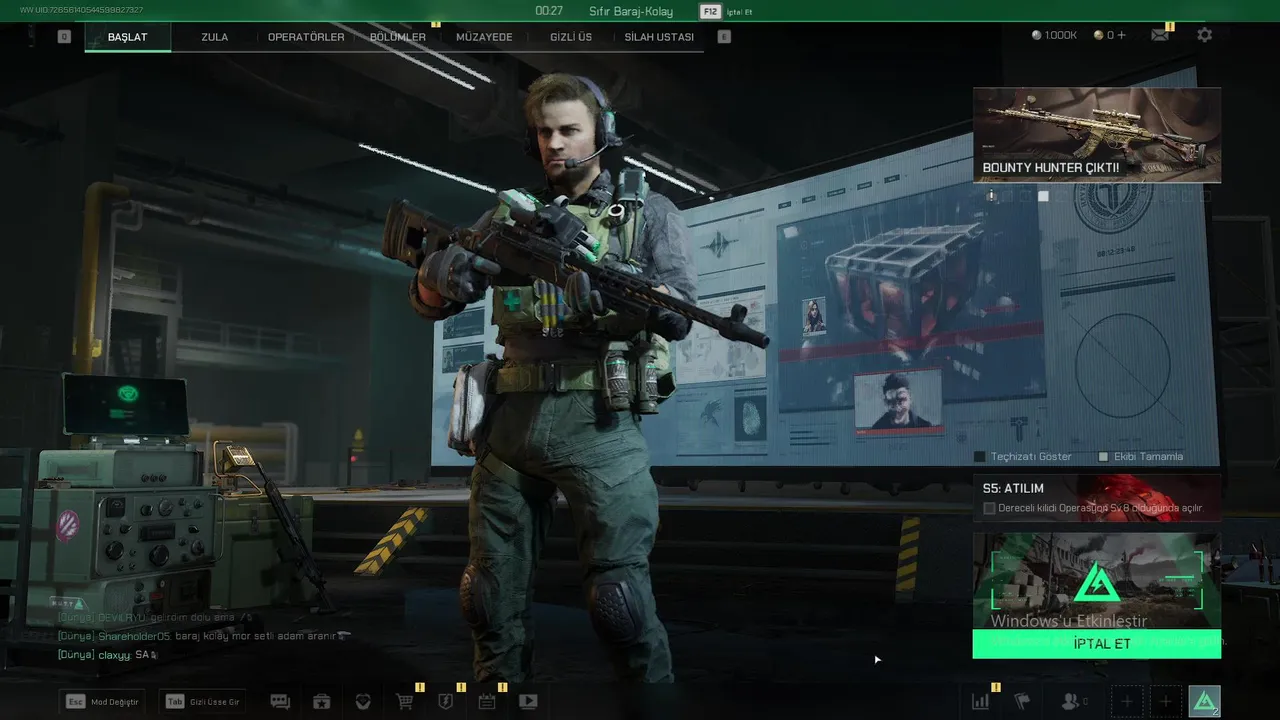The height and width of the screenshot is (720, 1280).
Task: Open the chat messages icon in bottom bar
Action: click(280, 702)
